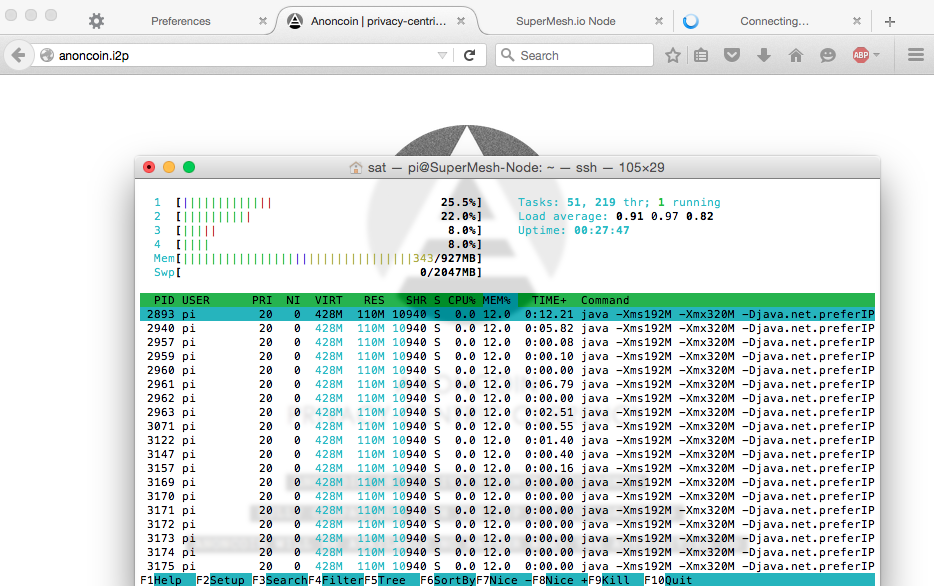
Task: Open a new tab with plus button
Action: pos(890,21)
